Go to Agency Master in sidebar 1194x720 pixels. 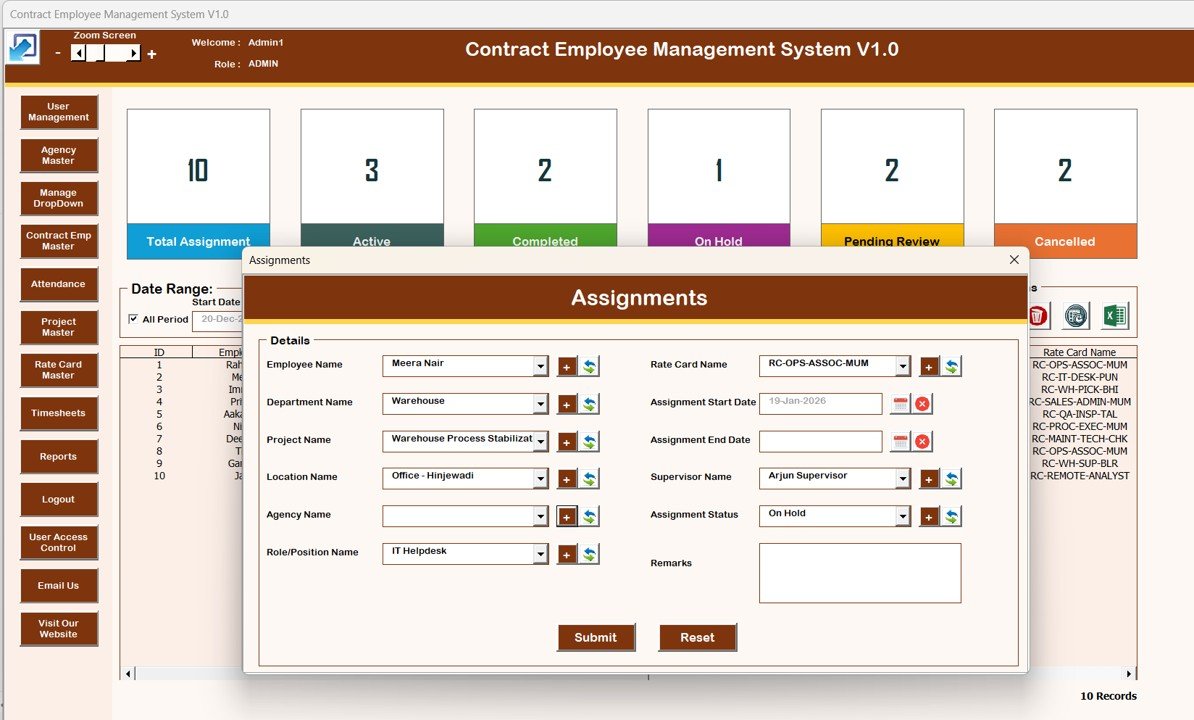(x=58, y=156)
